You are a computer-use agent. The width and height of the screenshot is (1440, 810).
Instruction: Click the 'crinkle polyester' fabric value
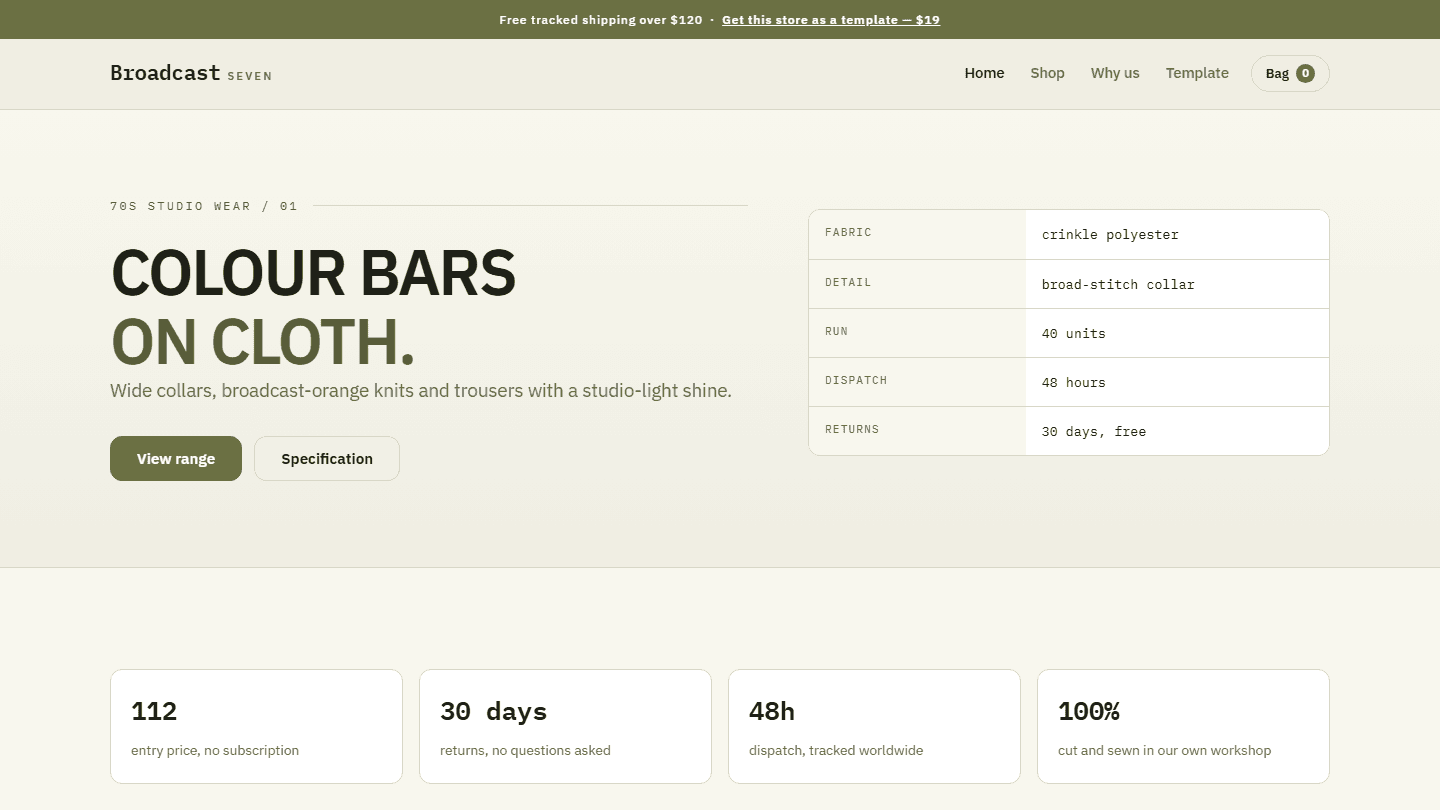point(1110,235)
